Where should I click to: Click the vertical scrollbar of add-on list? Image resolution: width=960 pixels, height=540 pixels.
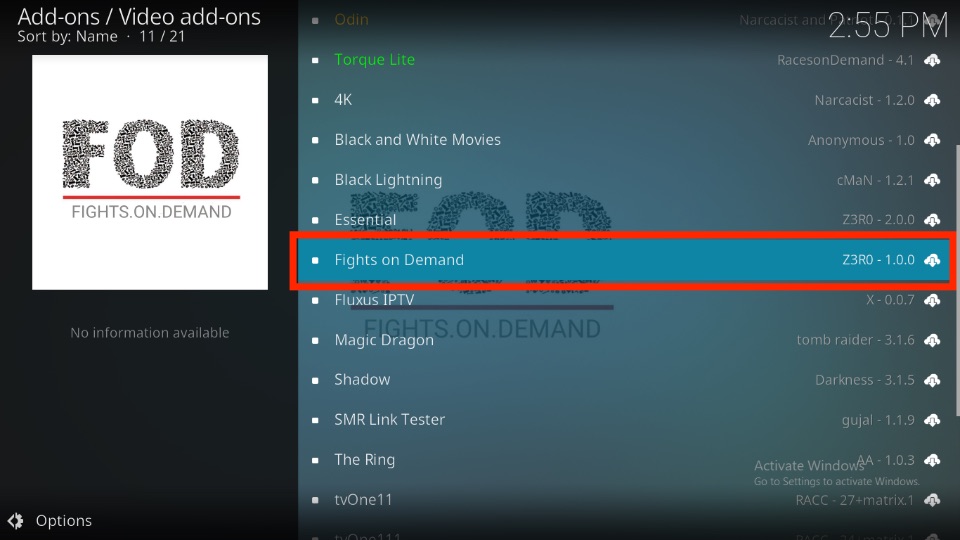click(957, 282)
